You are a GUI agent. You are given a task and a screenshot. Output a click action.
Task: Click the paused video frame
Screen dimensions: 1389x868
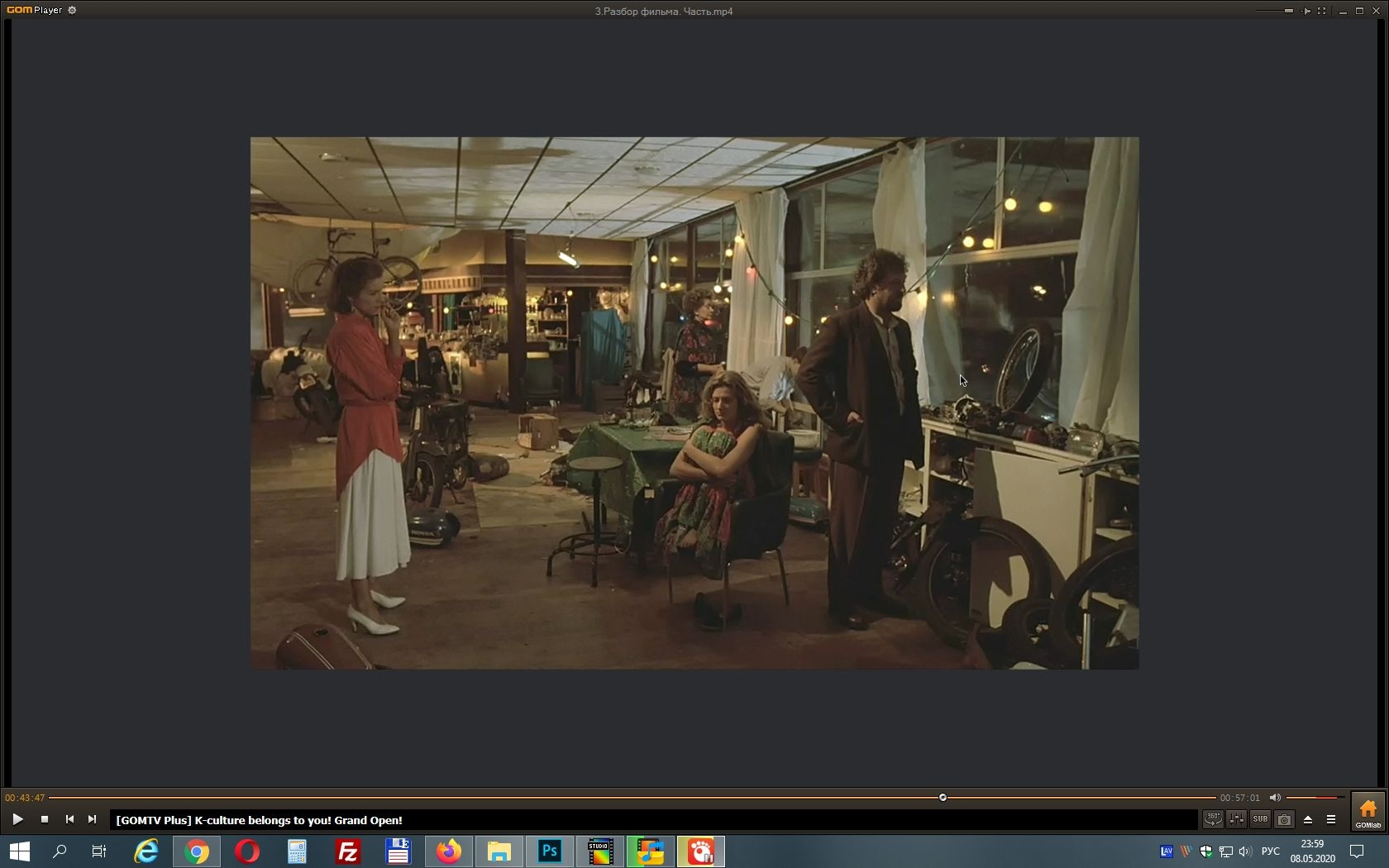coord(694,403)
